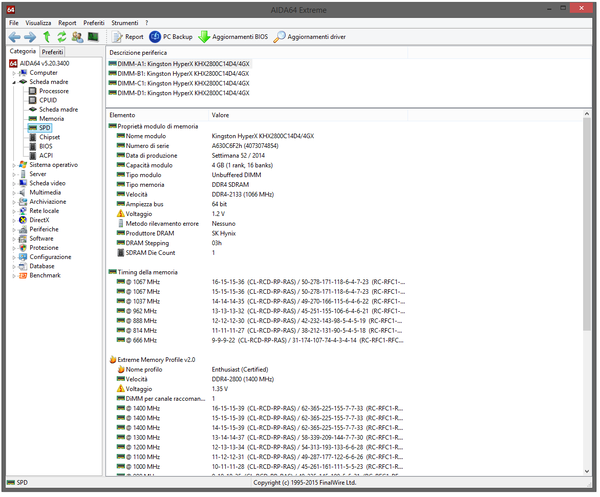The height and width of the screenshot is (497, 600).
Task: Open the ? help menu
Action: click(x=147, y=23)
